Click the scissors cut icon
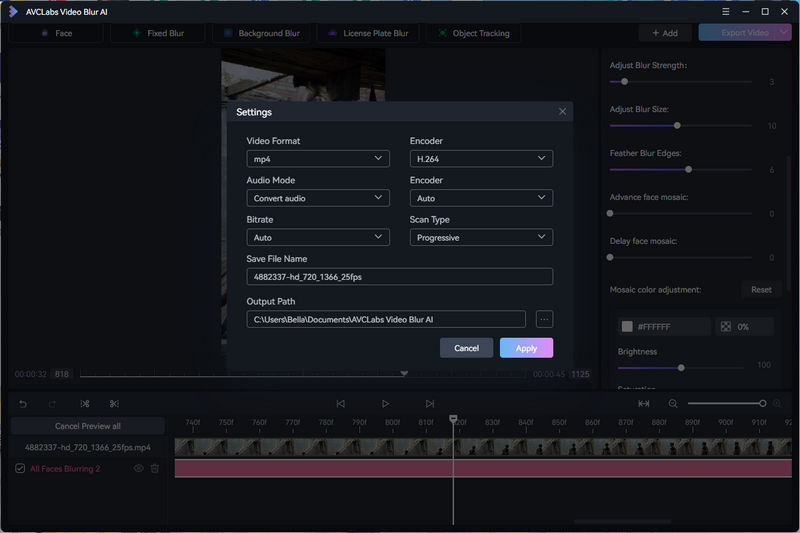This screenshot has width=800, height=533. (x=114, y=404)
